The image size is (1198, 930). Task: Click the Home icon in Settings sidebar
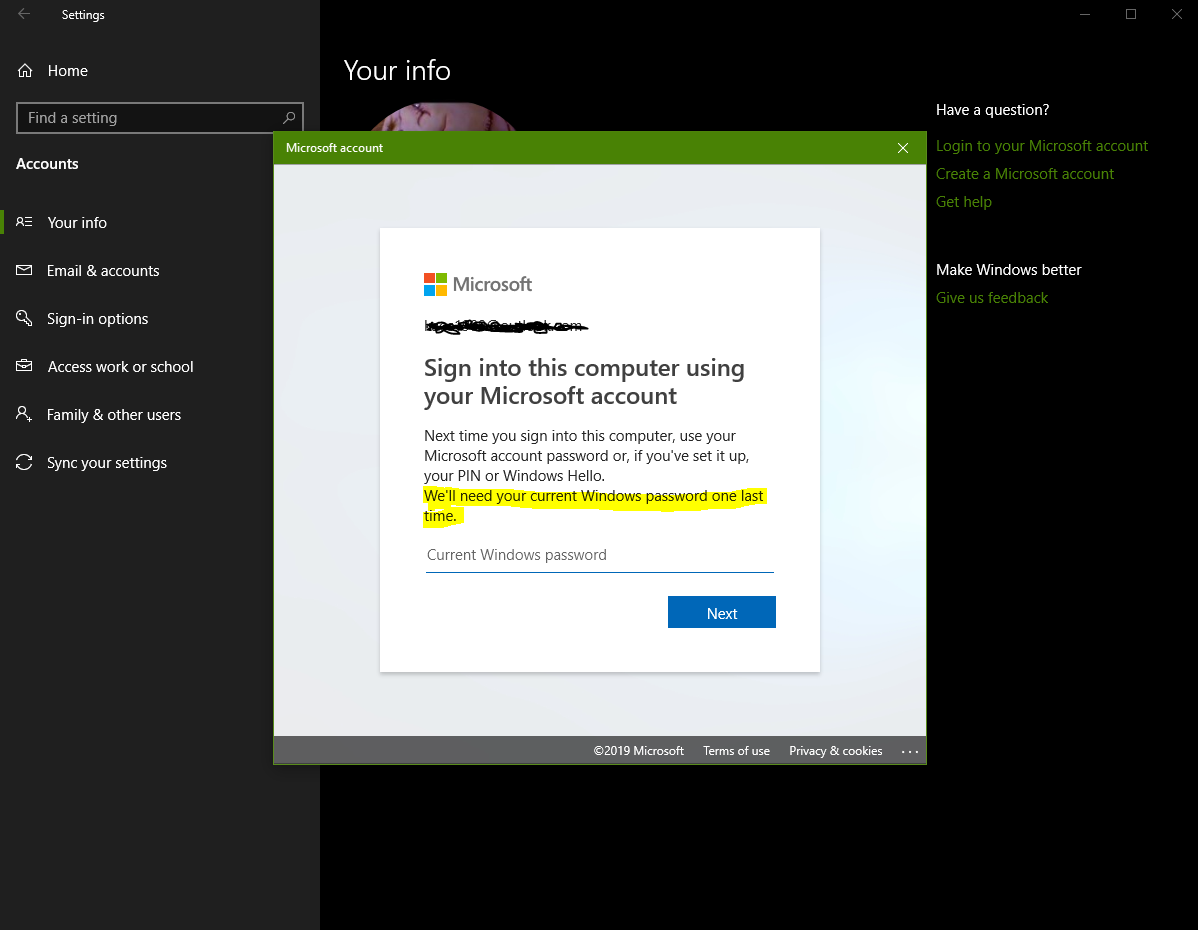click(x=25, y=71)
